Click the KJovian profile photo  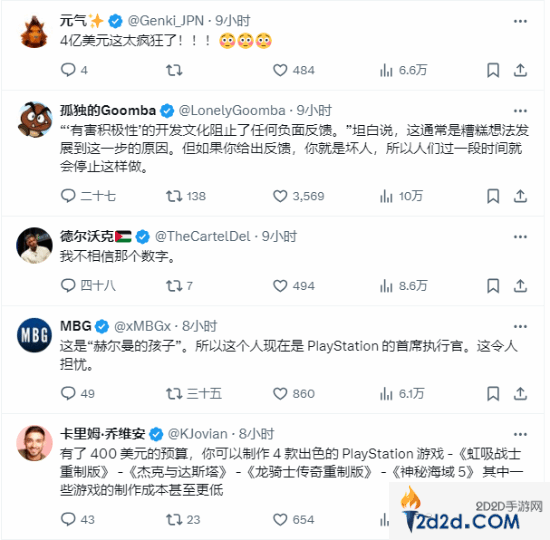pos(34,443)
